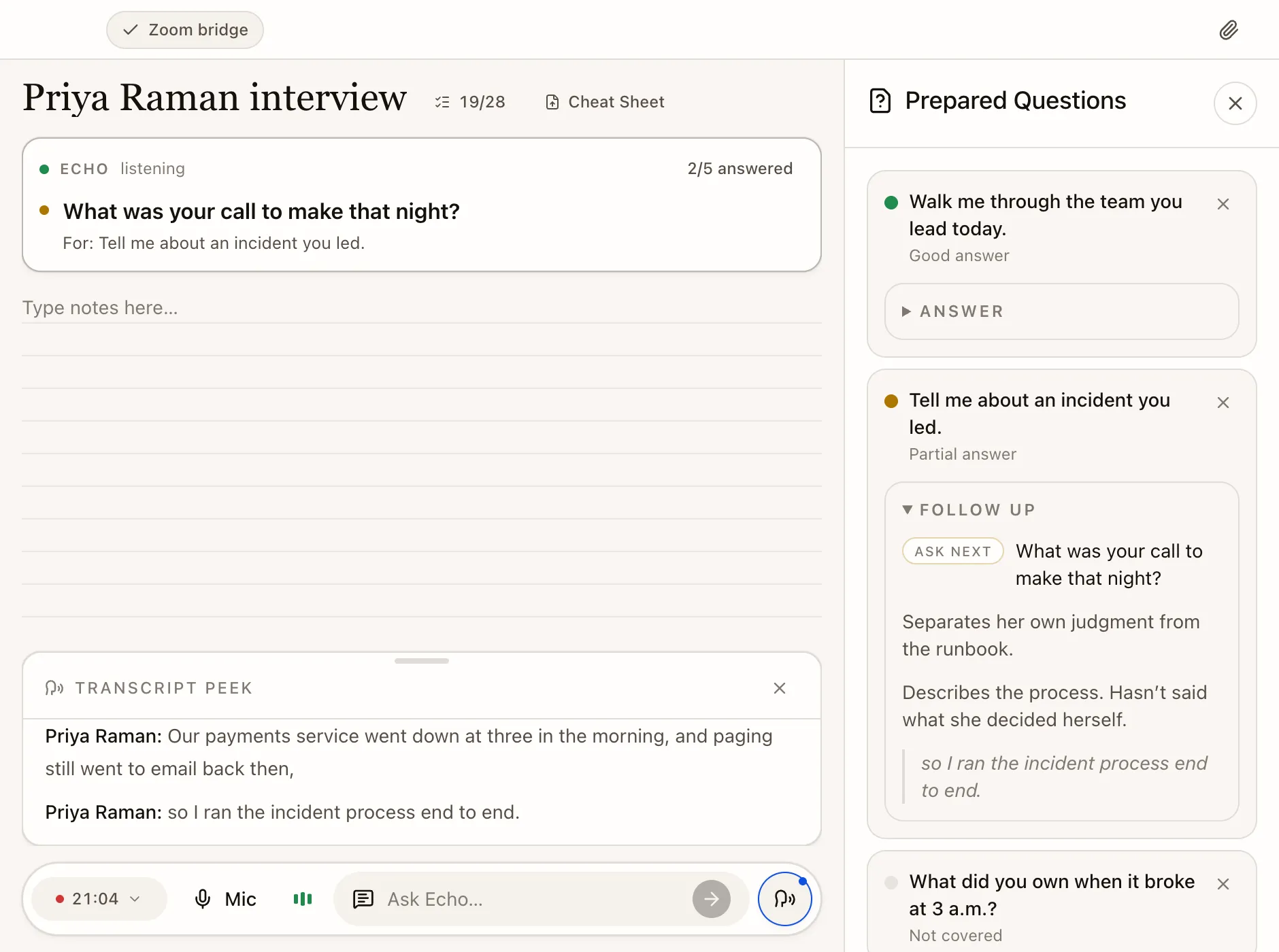Open the Cheat Sheet
The height and width of the screenshot is (952, 1279).
pos(605,102)
